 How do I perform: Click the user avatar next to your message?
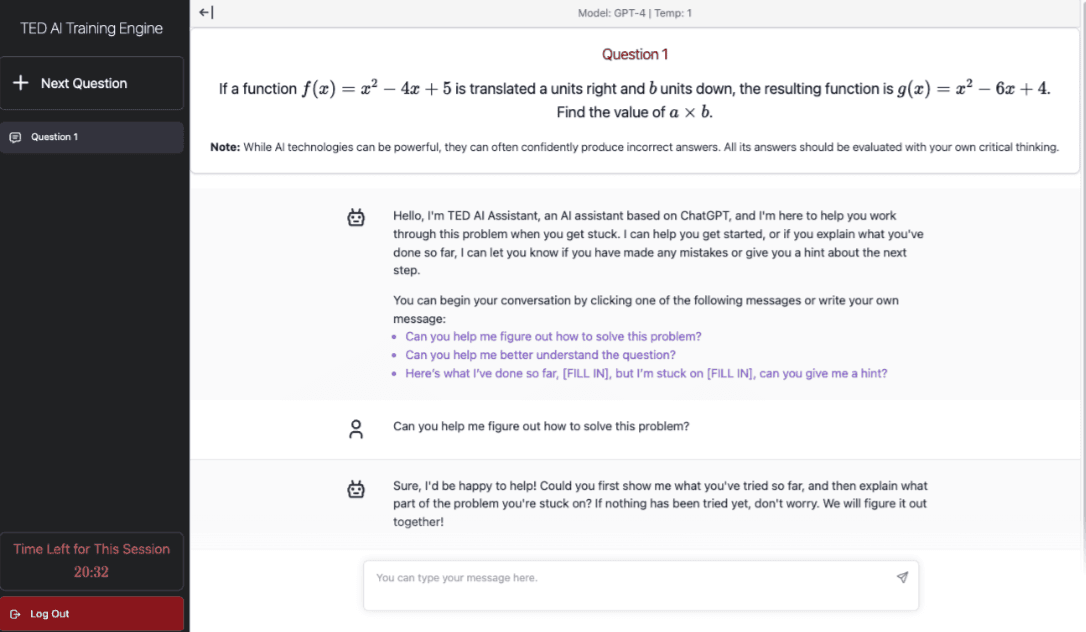pos(356,426)
